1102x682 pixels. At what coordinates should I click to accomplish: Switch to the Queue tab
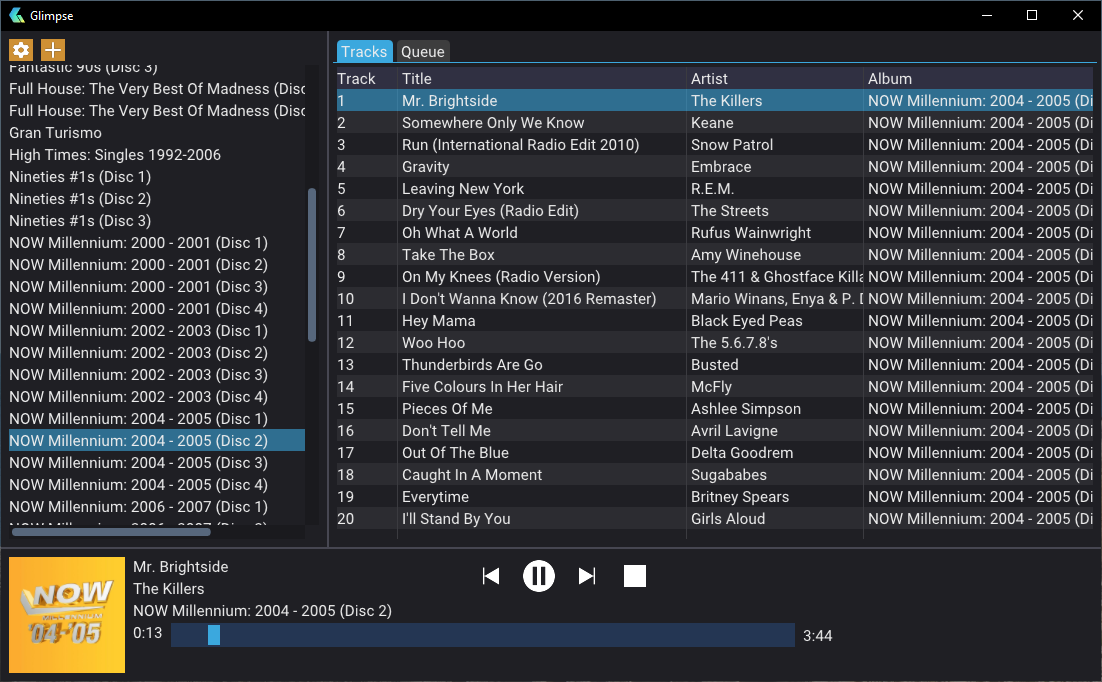pos(422,51)
